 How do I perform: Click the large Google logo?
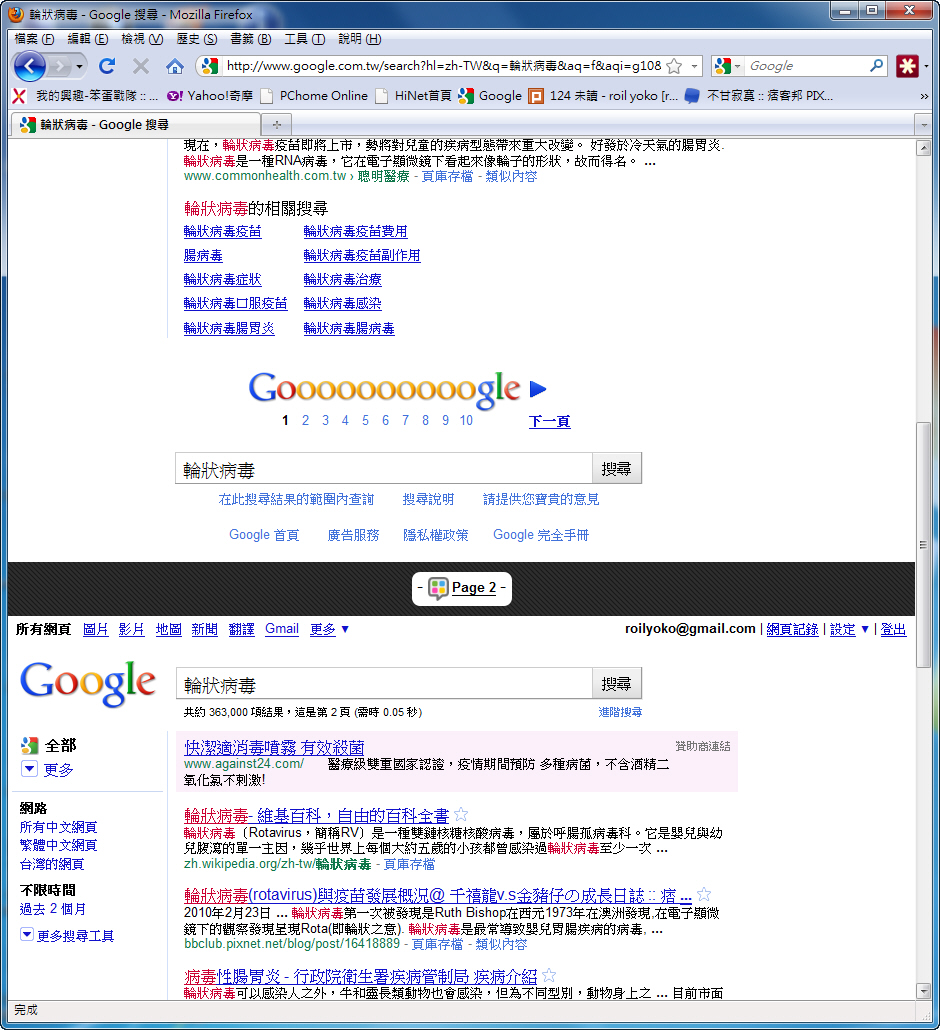(87, 684)
